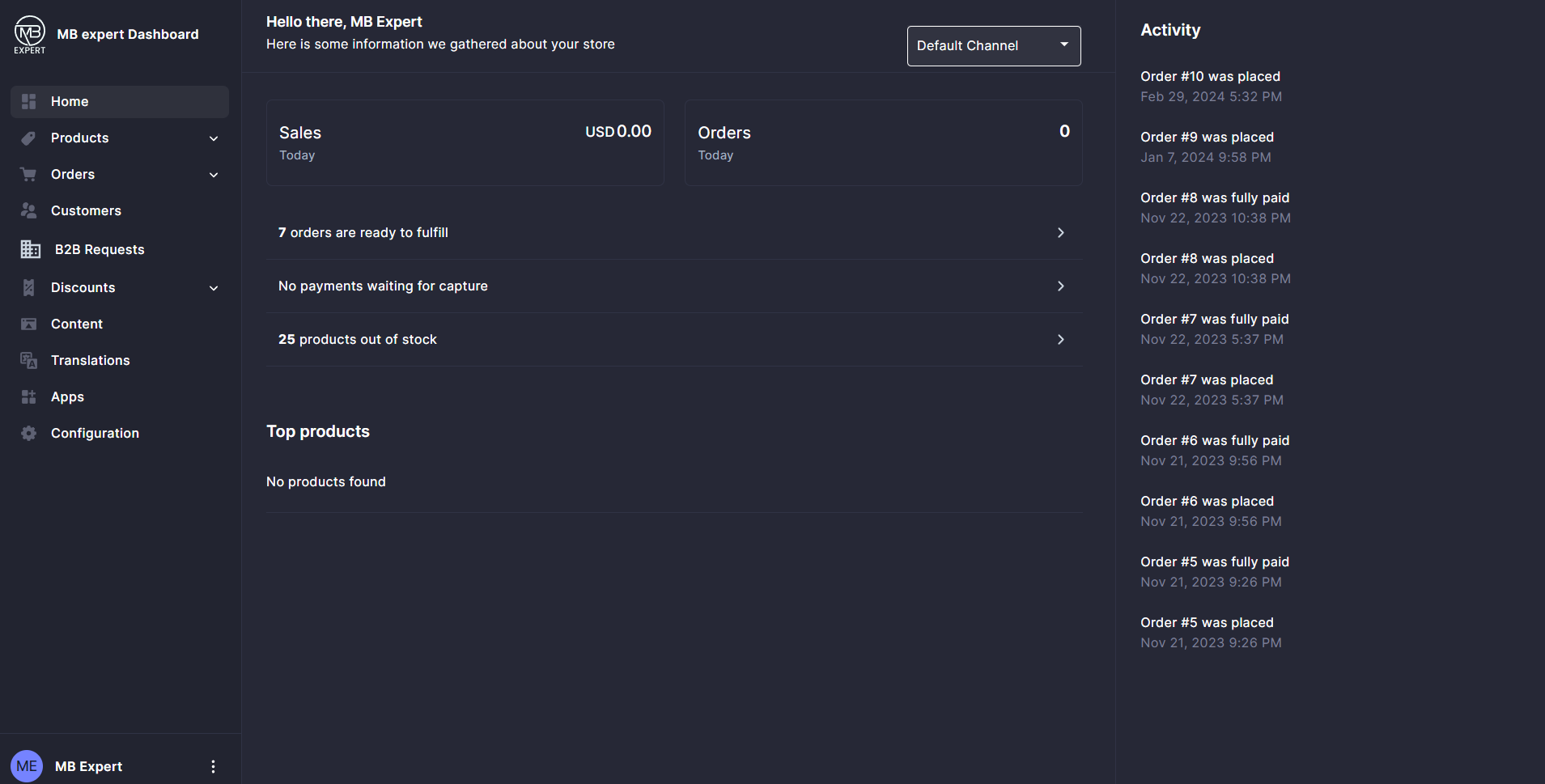This screenshot has width=1545, height=784.
Task: Click the Customers people icon
Action: tap(28, 210)
